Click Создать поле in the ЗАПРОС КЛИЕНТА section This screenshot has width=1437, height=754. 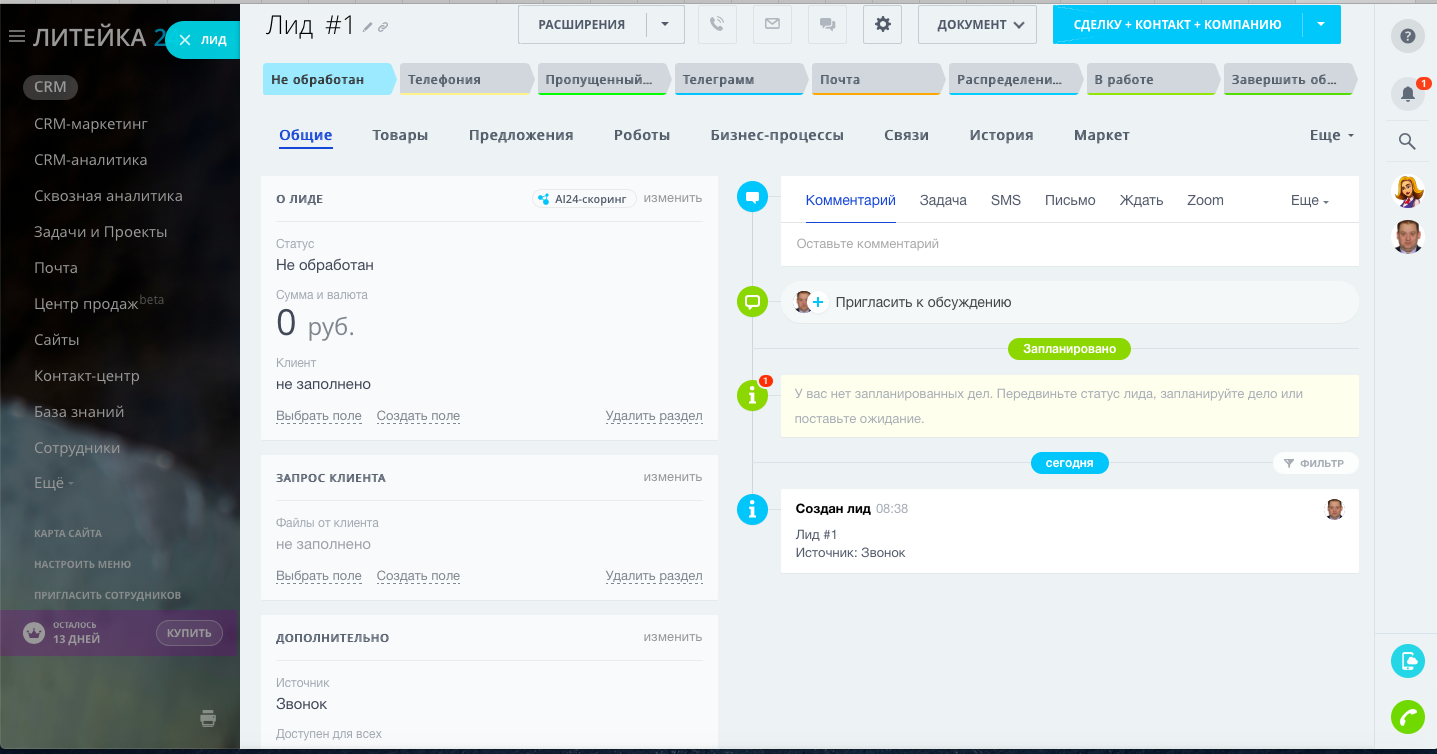pyautogui.click(x=418, y=576)
